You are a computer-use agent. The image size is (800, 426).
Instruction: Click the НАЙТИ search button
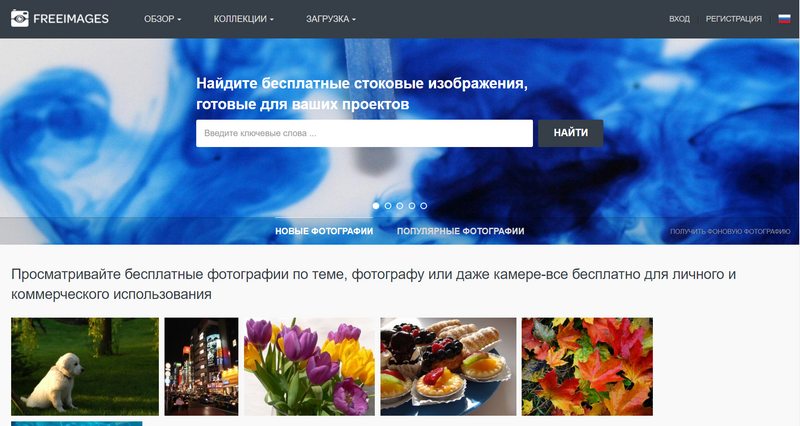(x=570, y=133)
